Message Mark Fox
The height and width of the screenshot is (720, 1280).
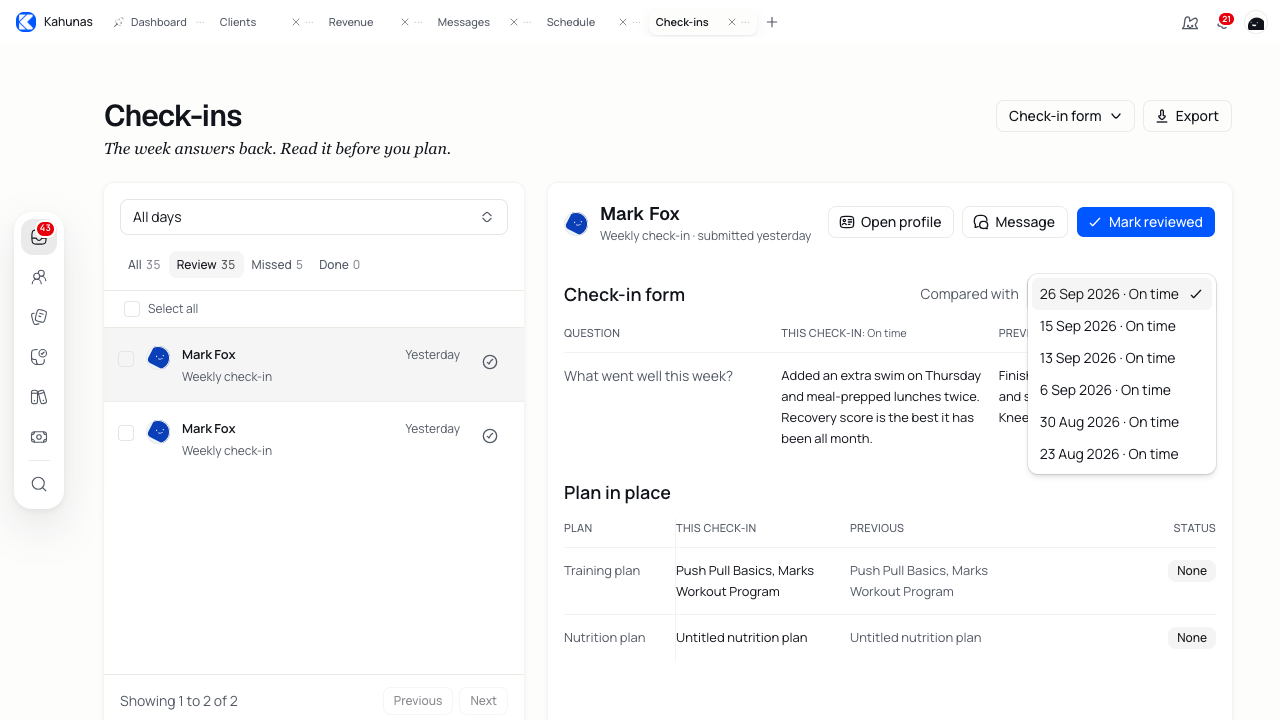pyautogui.click(x=1015, y=222)
